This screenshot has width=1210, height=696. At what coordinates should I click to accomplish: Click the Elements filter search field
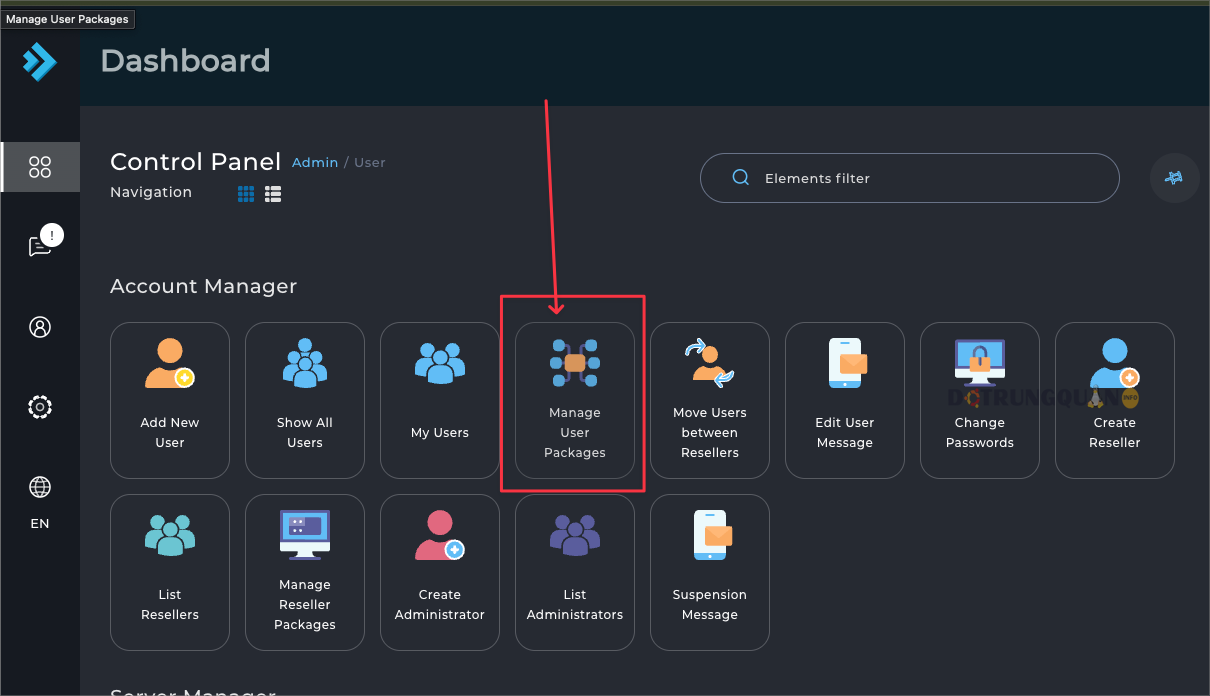click(x=910, y=178)
